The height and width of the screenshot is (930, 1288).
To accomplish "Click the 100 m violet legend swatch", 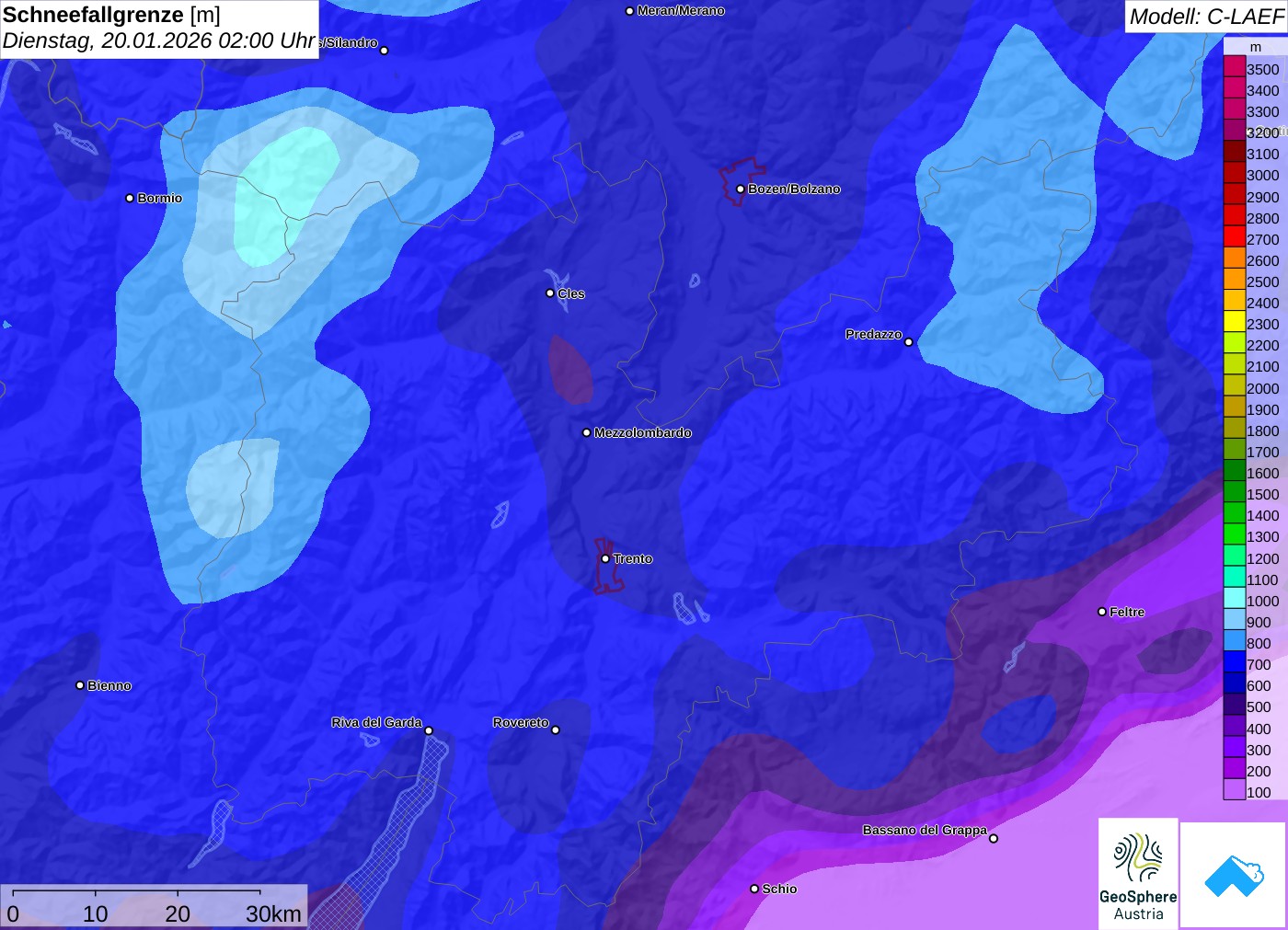I will [1235, 790].
